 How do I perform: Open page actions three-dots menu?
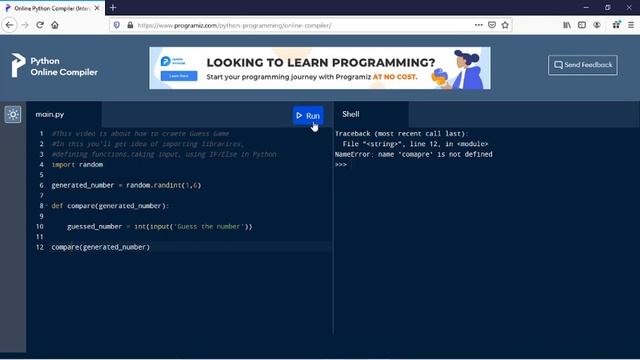point(478,25)
